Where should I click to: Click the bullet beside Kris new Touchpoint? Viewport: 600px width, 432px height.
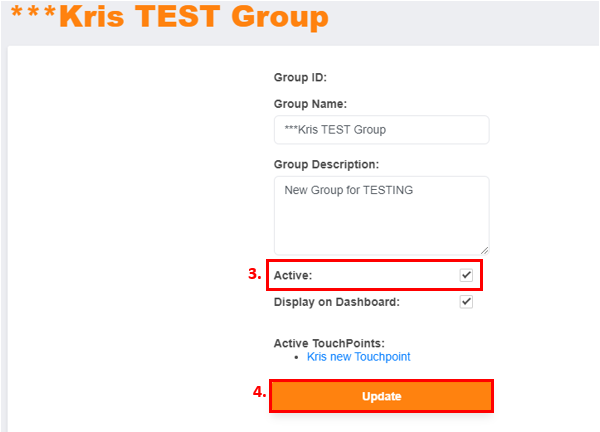coord(297,357)
